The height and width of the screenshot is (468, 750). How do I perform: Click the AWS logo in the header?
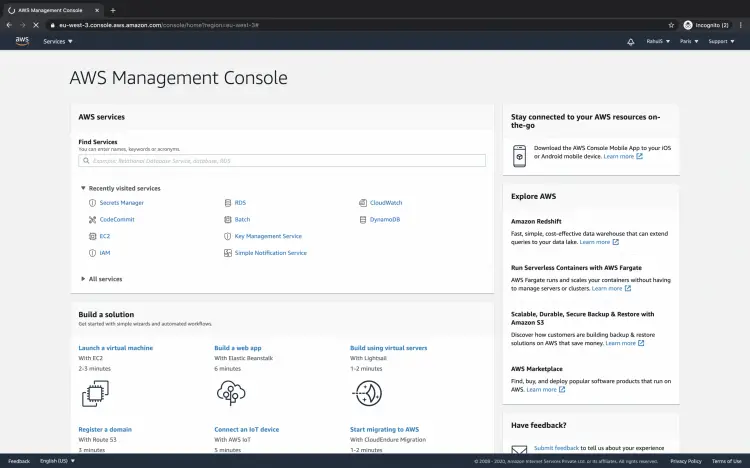[22, 41]
